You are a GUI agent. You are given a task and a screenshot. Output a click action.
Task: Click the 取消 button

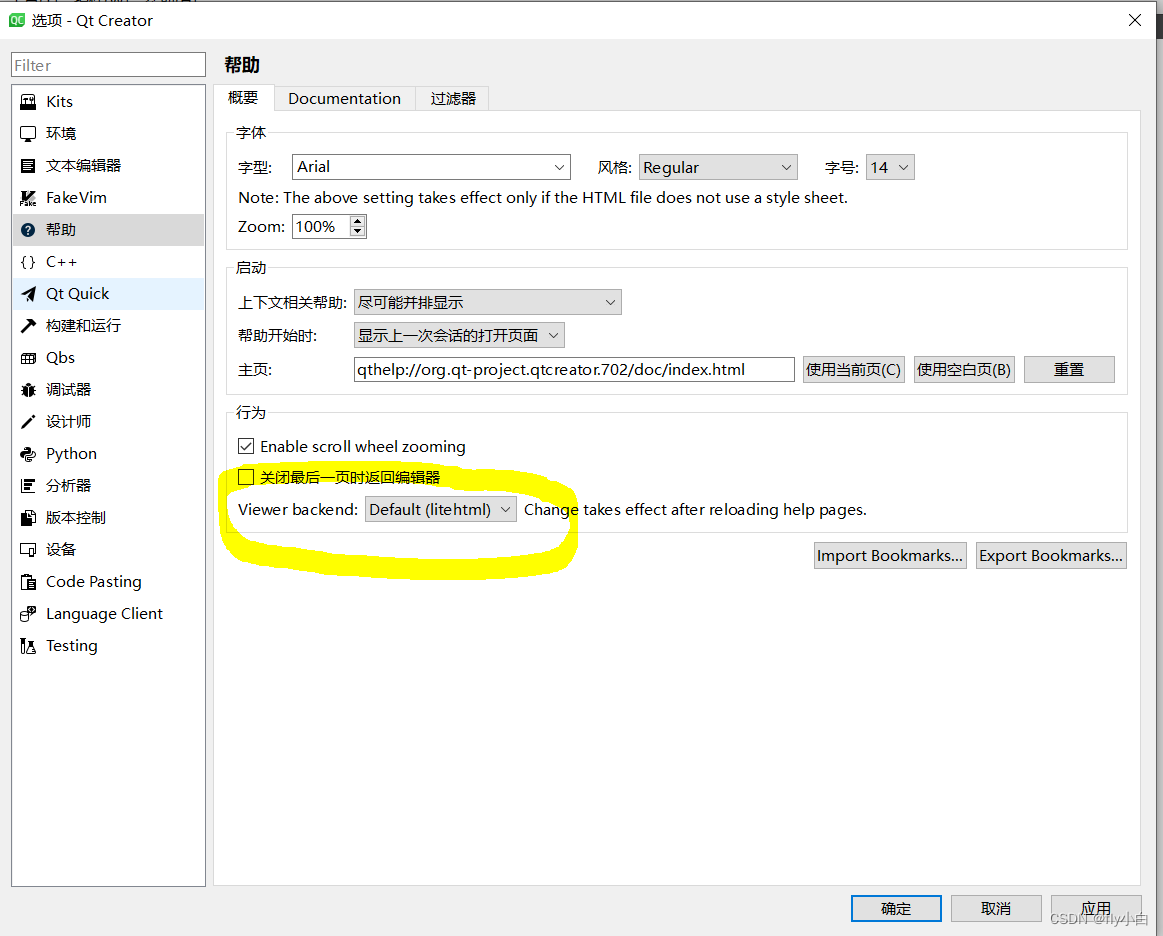[996, 909]
